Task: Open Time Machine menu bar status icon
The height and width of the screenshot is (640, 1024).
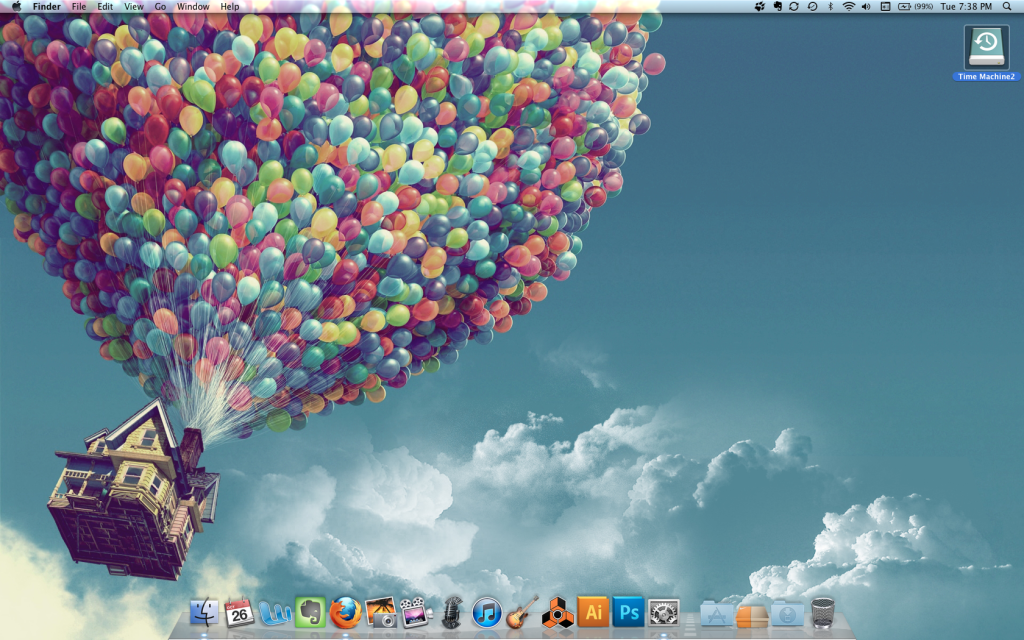Action: click(812, 7)
